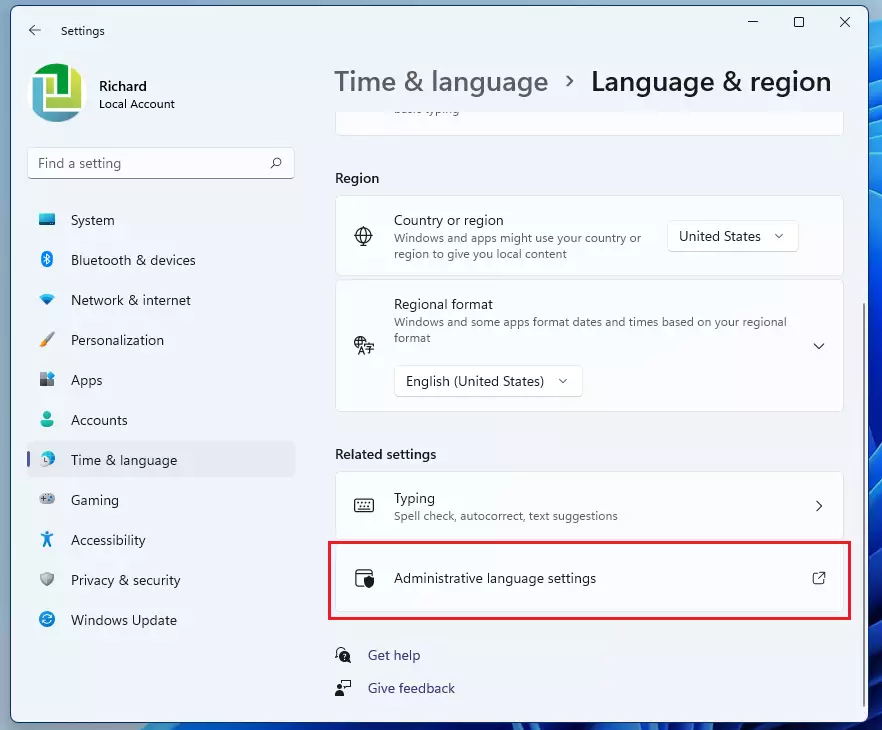Click the Local Account label
The height and width of the screenshot is (730, 882).
click(137, 104)
